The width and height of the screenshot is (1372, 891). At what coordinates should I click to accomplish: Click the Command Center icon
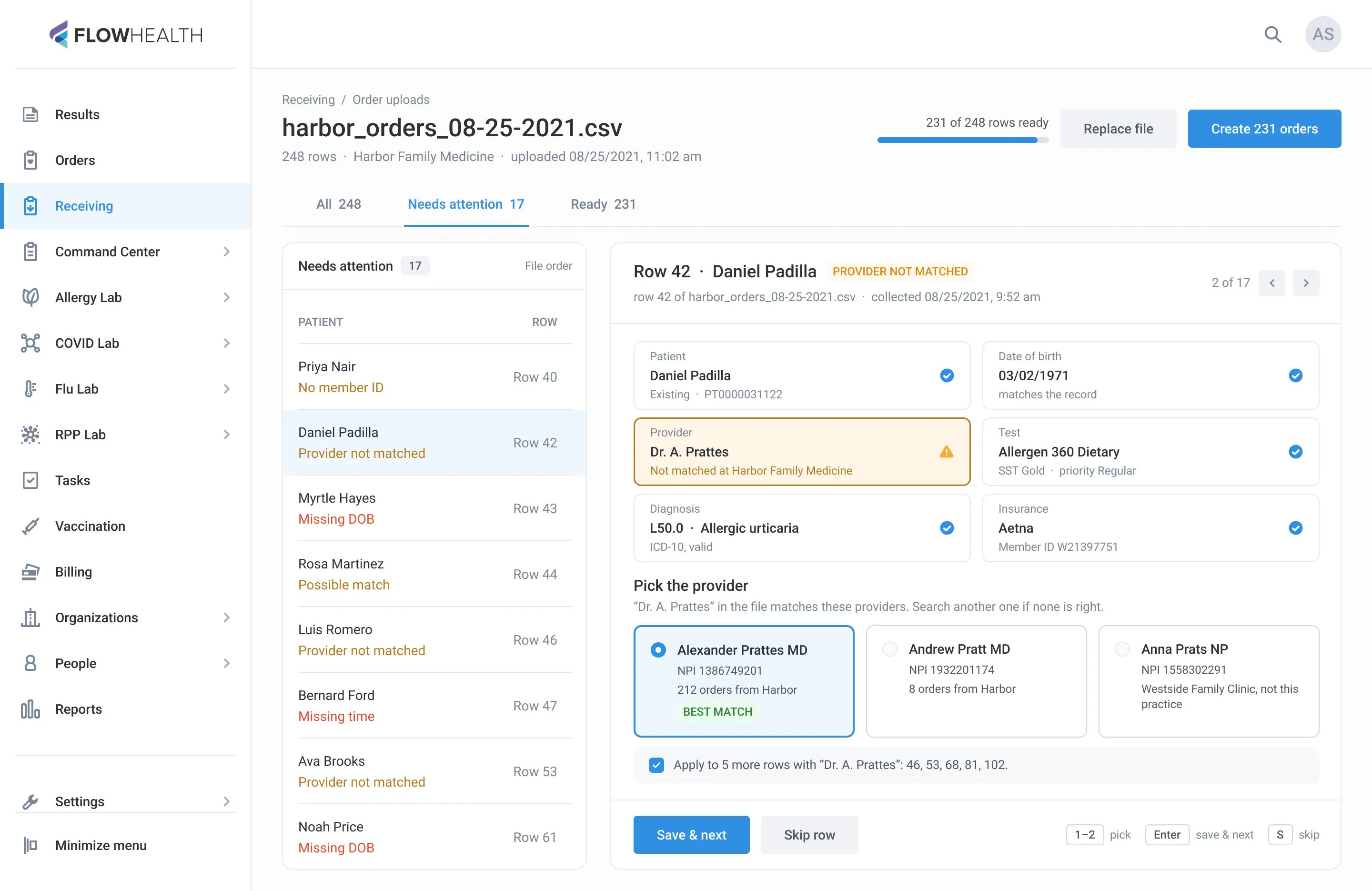click(30, 252)
